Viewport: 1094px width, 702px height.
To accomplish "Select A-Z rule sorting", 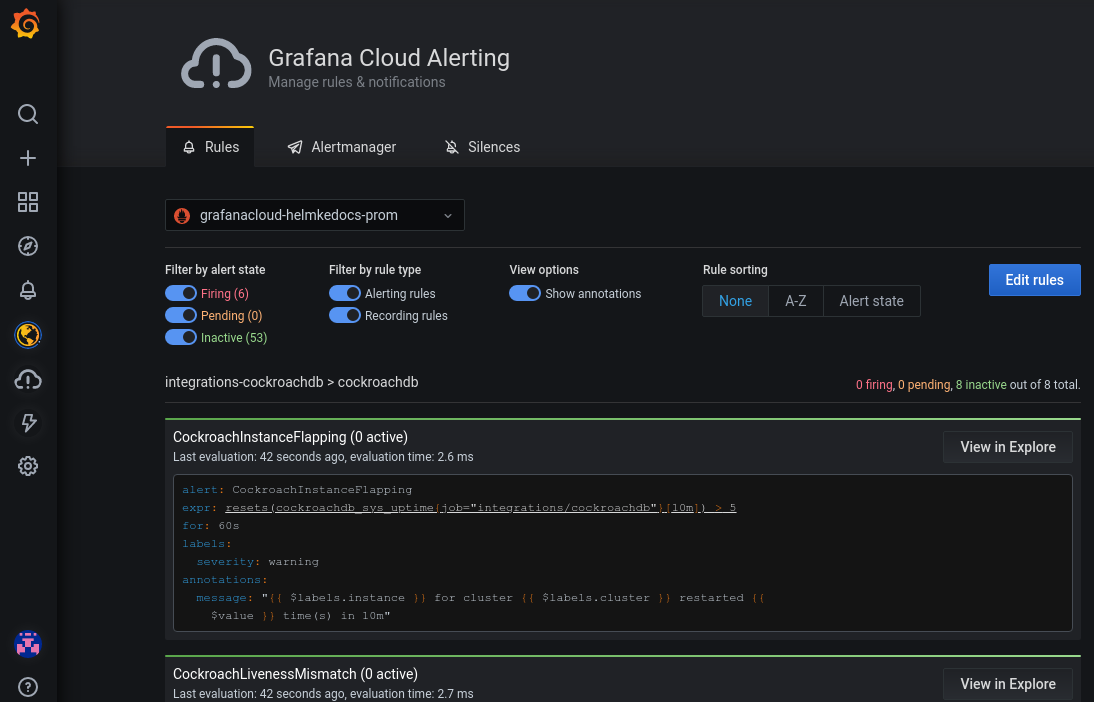I will (x=795, y=301).
